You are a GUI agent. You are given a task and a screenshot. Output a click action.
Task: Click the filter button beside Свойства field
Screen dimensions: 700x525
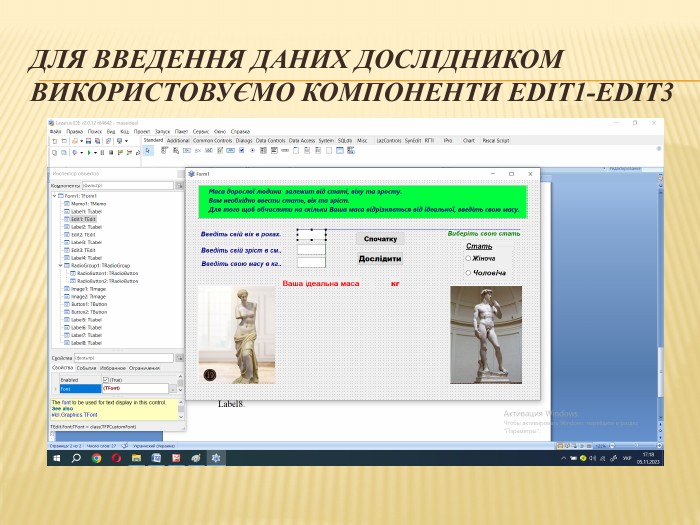pyautogui.click(x=179, y=358)
